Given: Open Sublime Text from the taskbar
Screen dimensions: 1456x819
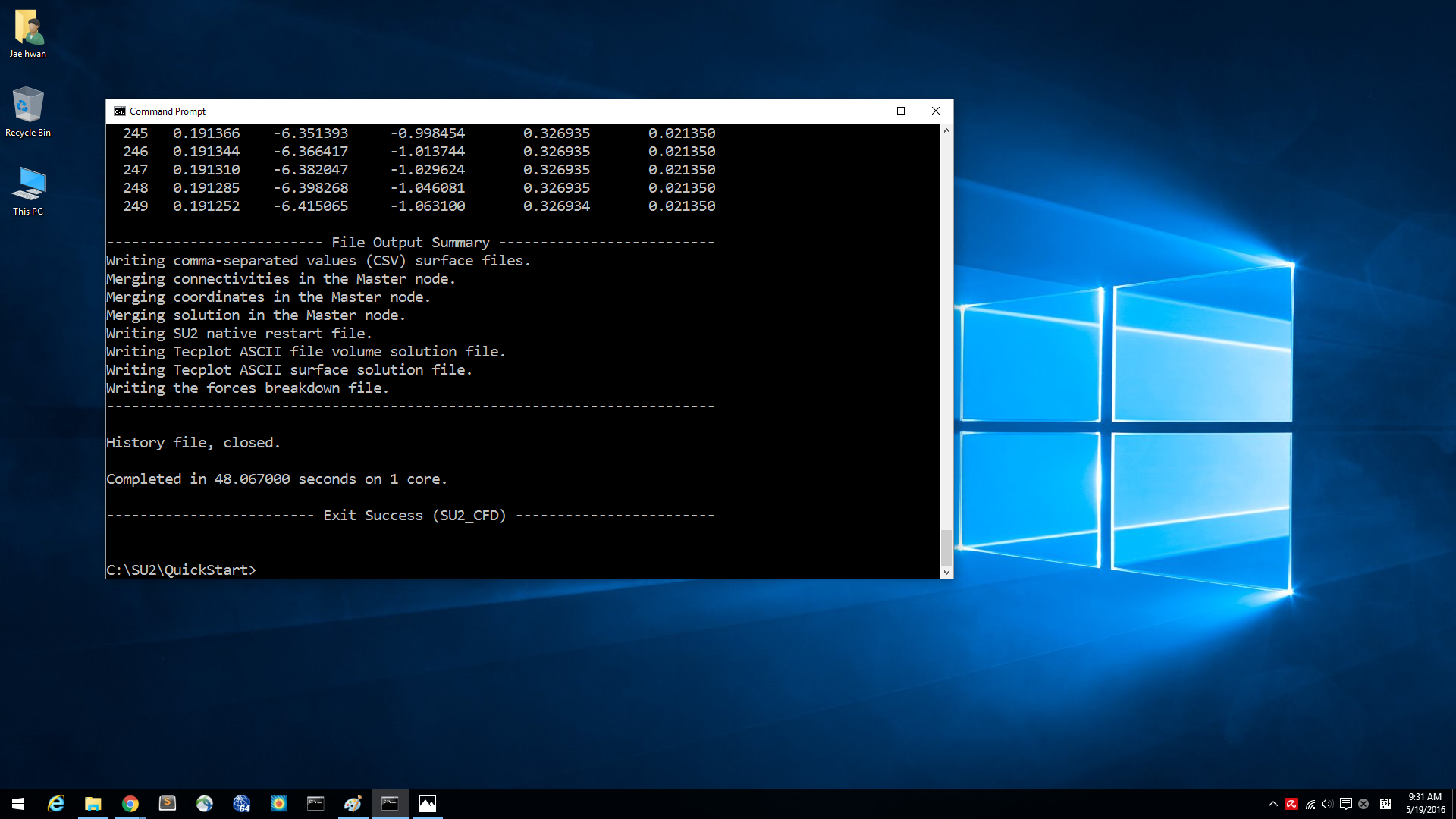Looking at the screenshot, I should (x=167, y=804).
